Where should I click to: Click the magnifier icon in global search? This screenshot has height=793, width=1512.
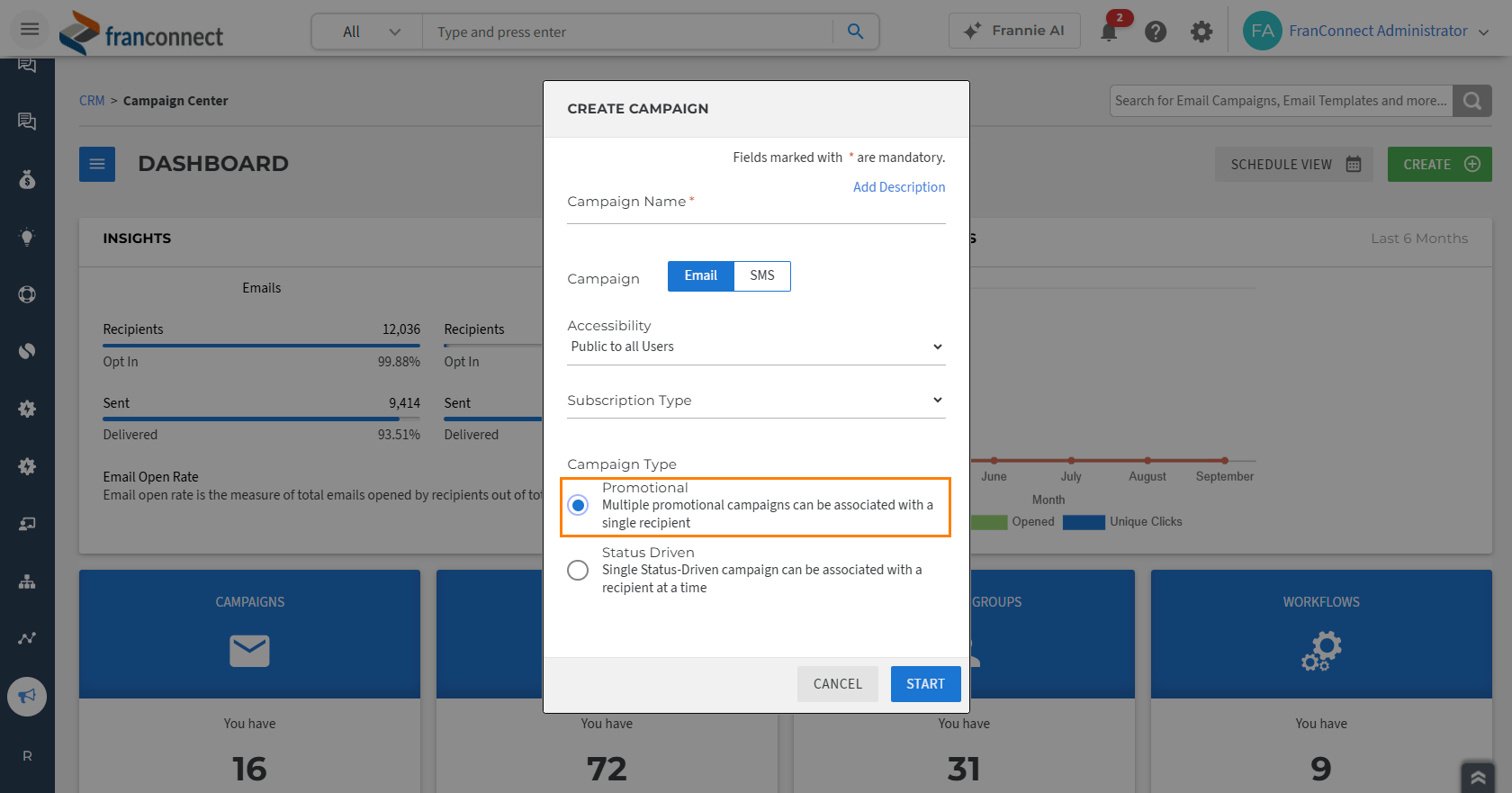pos(855,32)
